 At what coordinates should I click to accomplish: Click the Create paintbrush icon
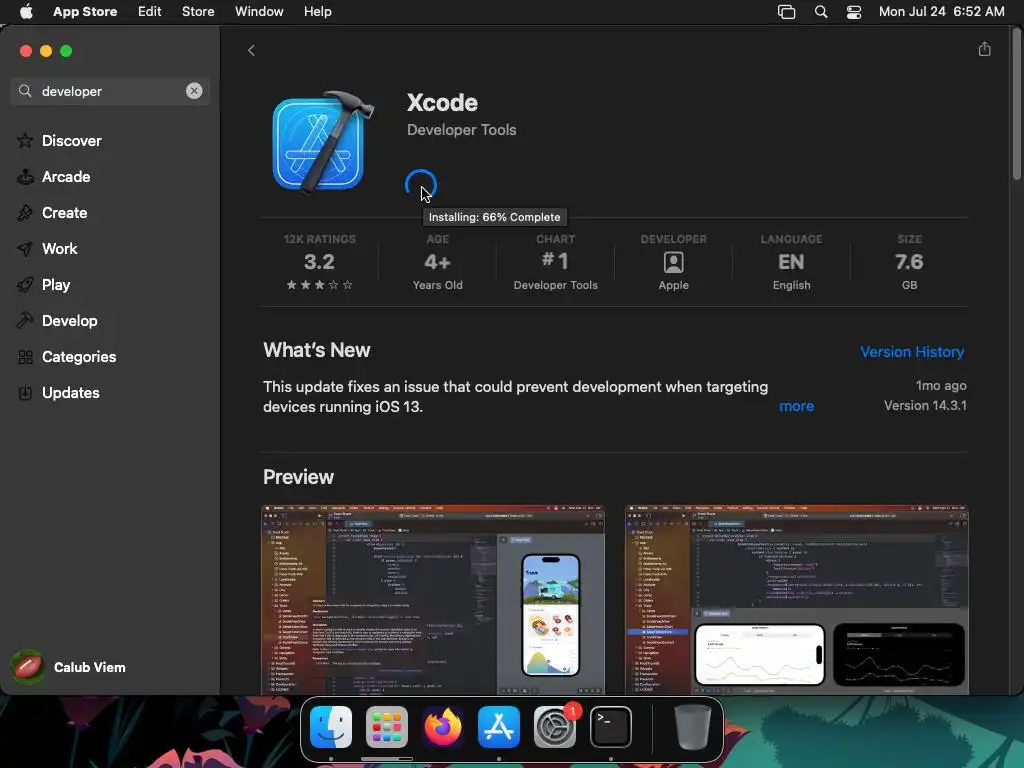click(25, 212)
